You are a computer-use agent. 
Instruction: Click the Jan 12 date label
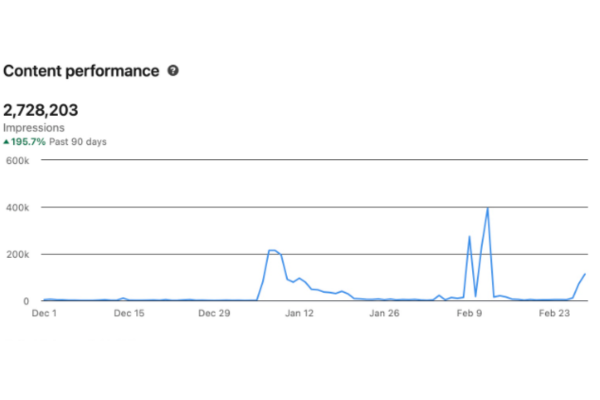coord(300,313)
